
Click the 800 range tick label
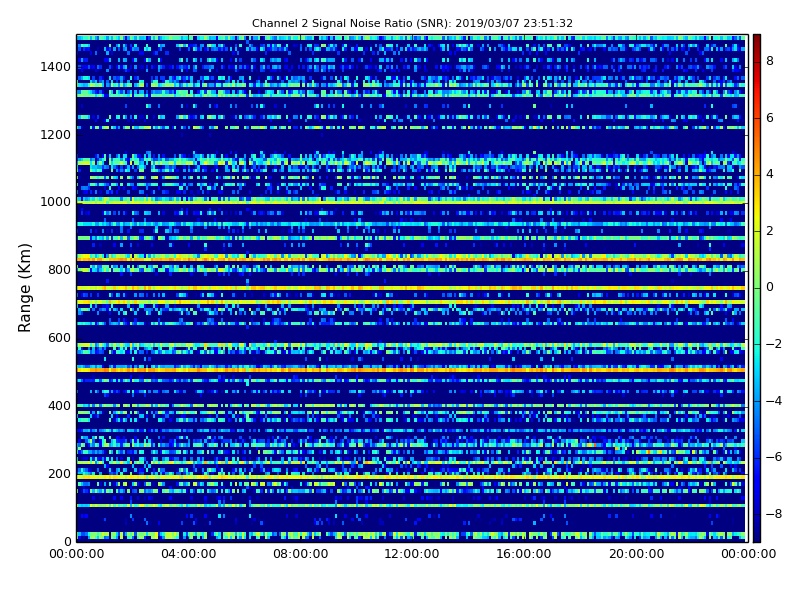[59, 270]
